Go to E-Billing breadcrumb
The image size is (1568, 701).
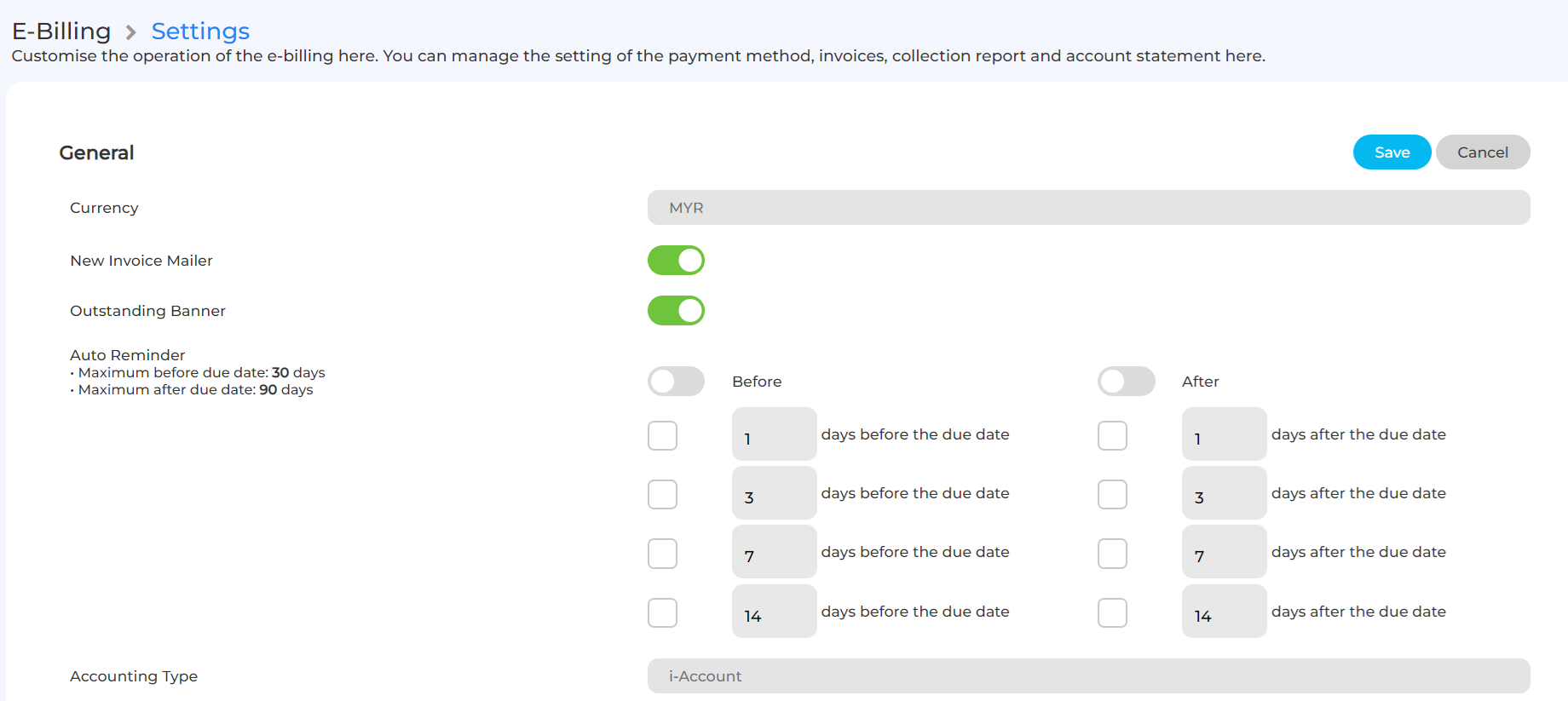point(61,32)
